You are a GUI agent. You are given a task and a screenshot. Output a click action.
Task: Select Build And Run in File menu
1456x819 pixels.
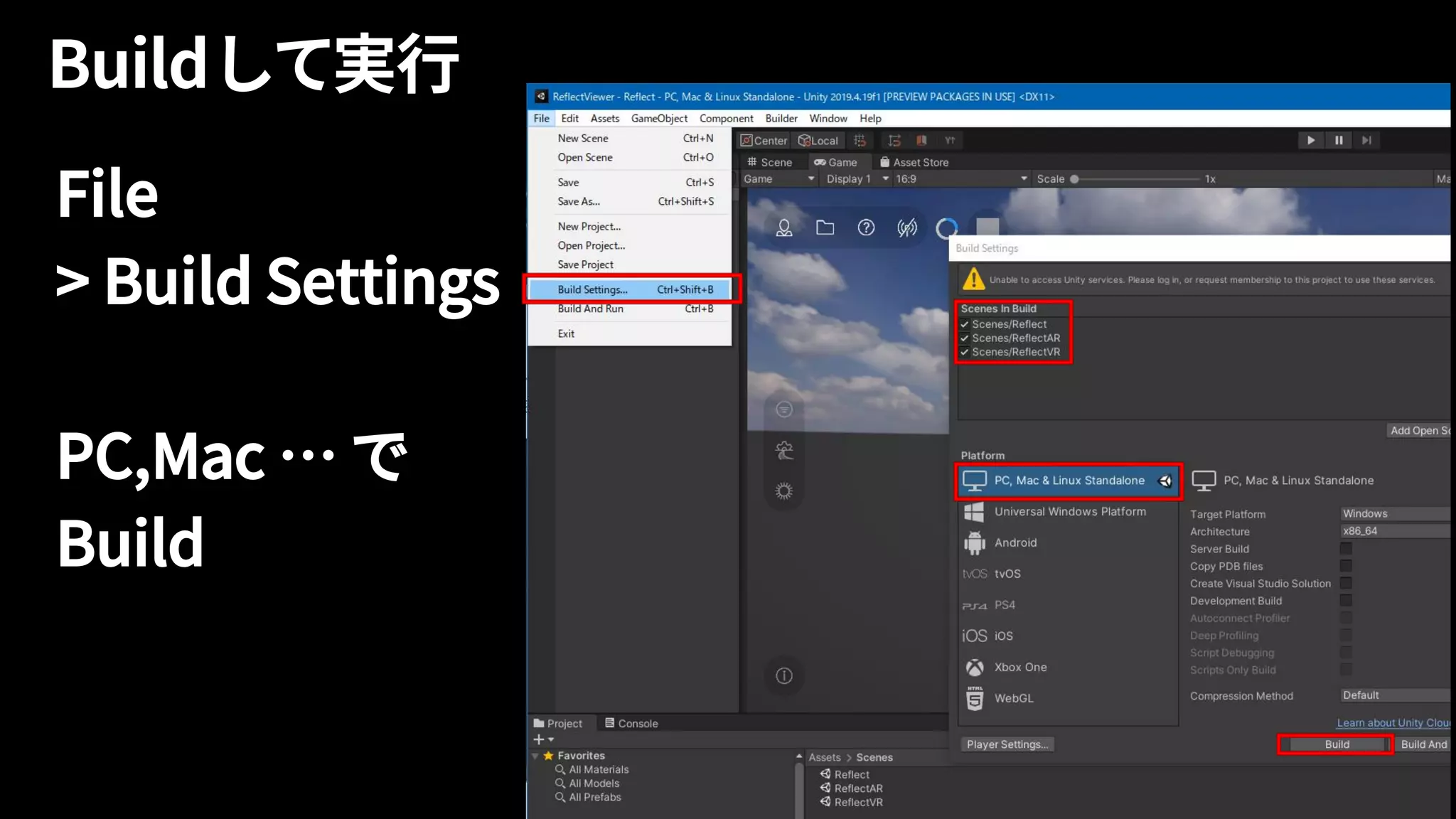point(630,309)
